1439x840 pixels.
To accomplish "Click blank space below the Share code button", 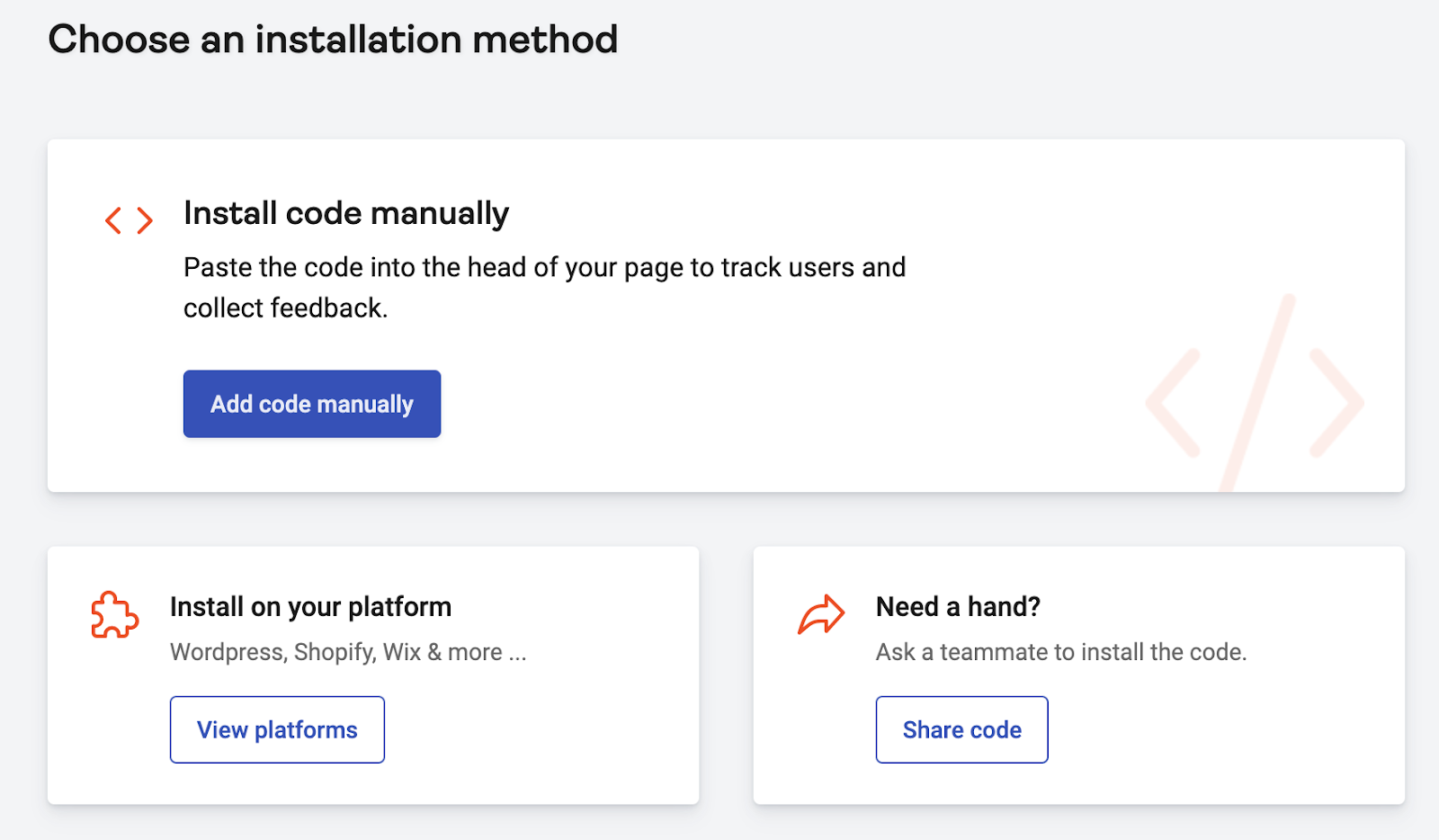I will tap(961, 784).
